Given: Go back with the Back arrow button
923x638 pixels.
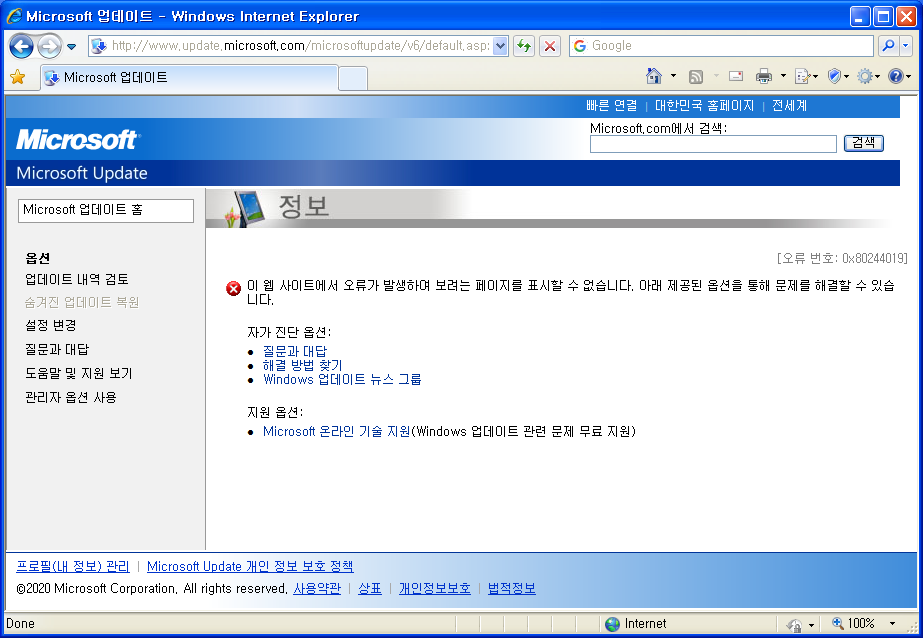Looking at the screenshot, I should pos(21,46).
